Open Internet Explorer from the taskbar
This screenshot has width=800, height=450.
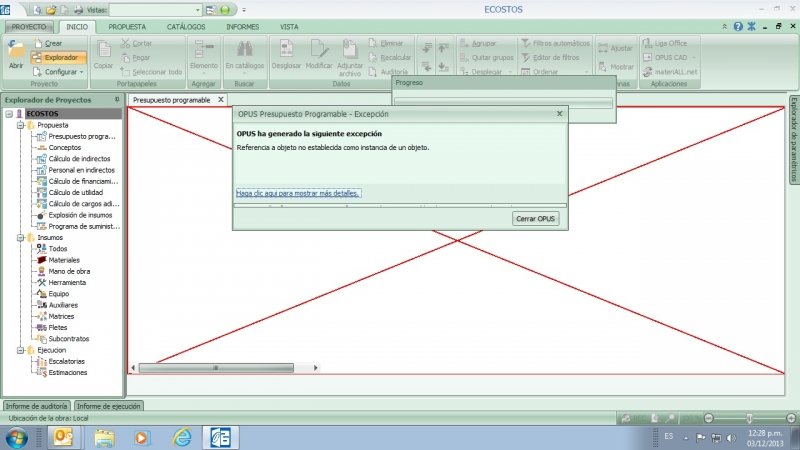182,437
